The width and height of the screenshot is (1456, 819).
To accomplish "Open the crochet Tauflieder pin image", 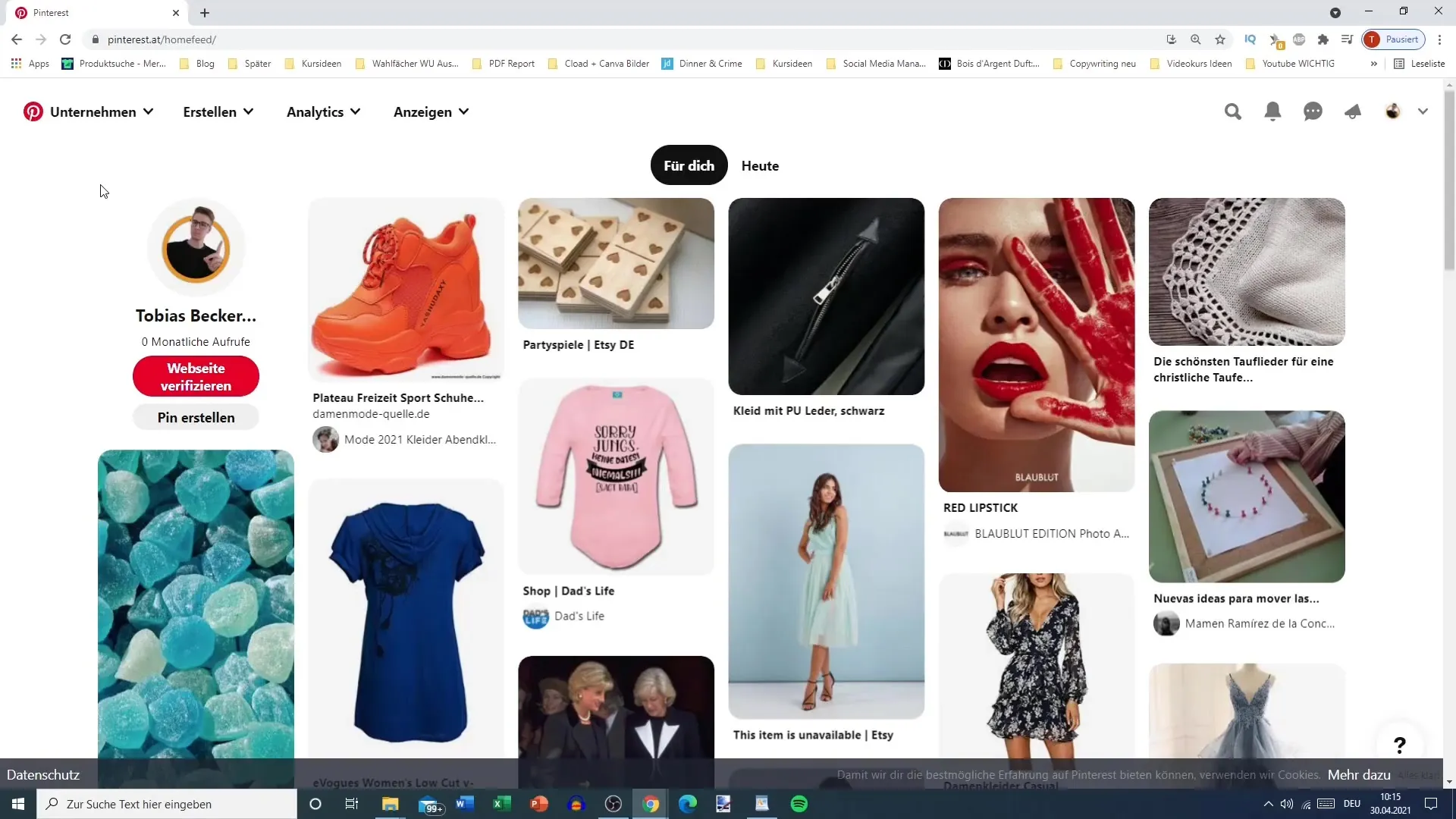I will 1247,272.
